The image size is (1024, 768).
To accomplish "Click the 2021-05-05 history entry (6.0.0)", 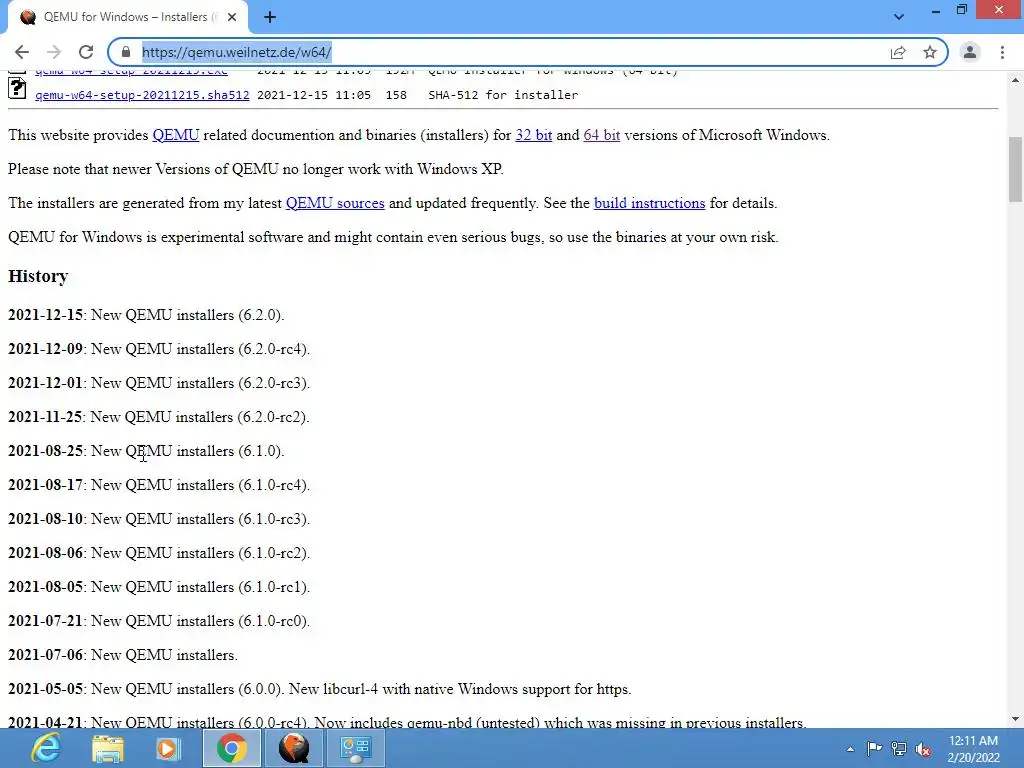I will [319, 688].
